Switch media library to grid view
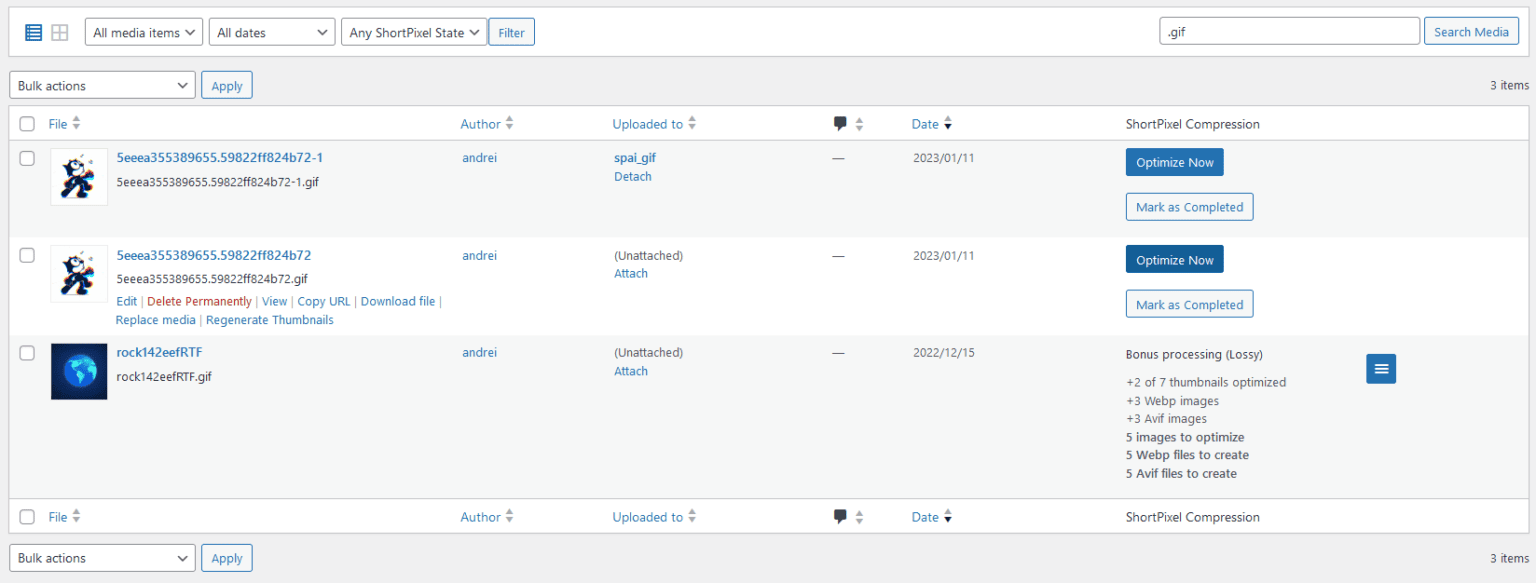1536x583 pixels. point(59,31)
